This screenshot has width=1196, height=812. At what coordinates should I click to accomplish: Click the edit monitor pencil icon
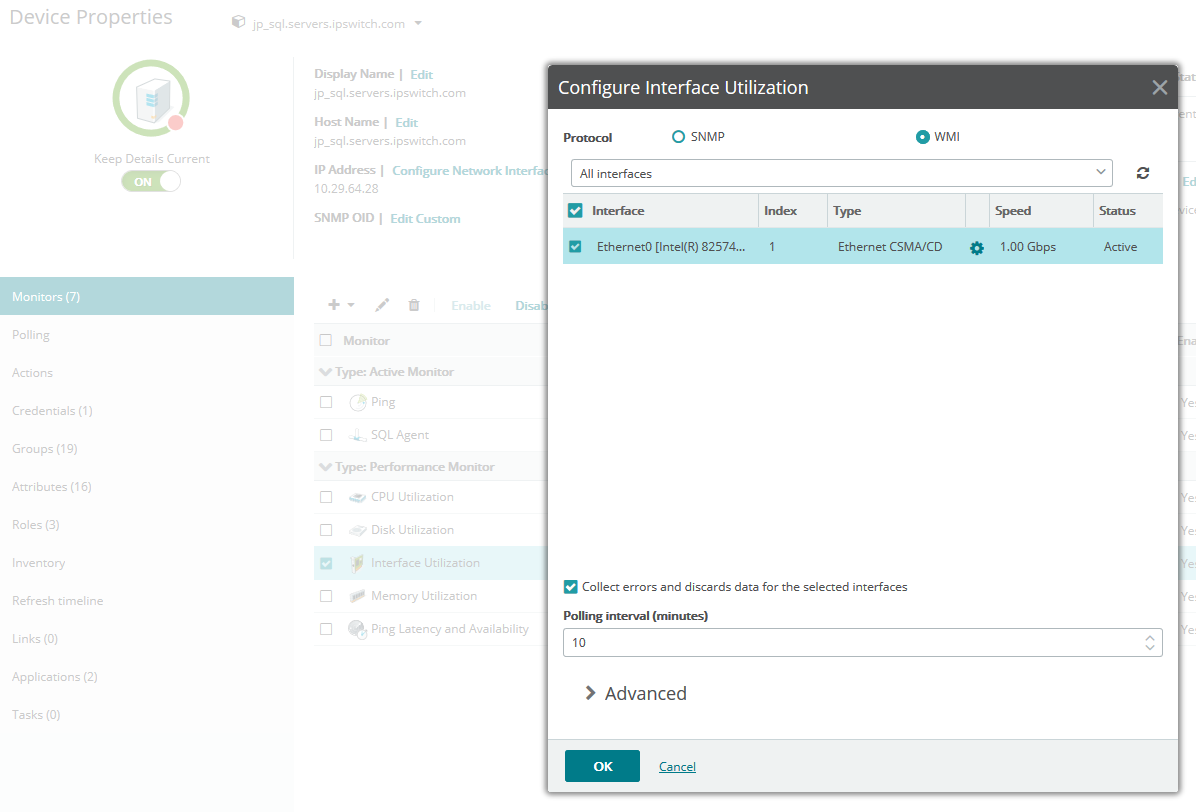point(382,305)
